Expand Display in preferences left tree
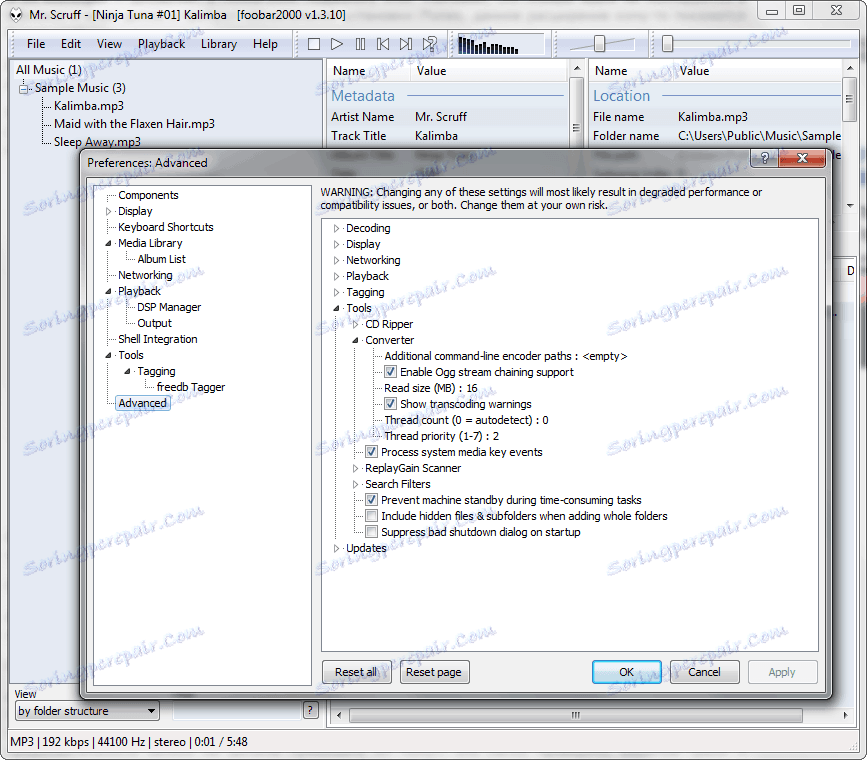 108,211
